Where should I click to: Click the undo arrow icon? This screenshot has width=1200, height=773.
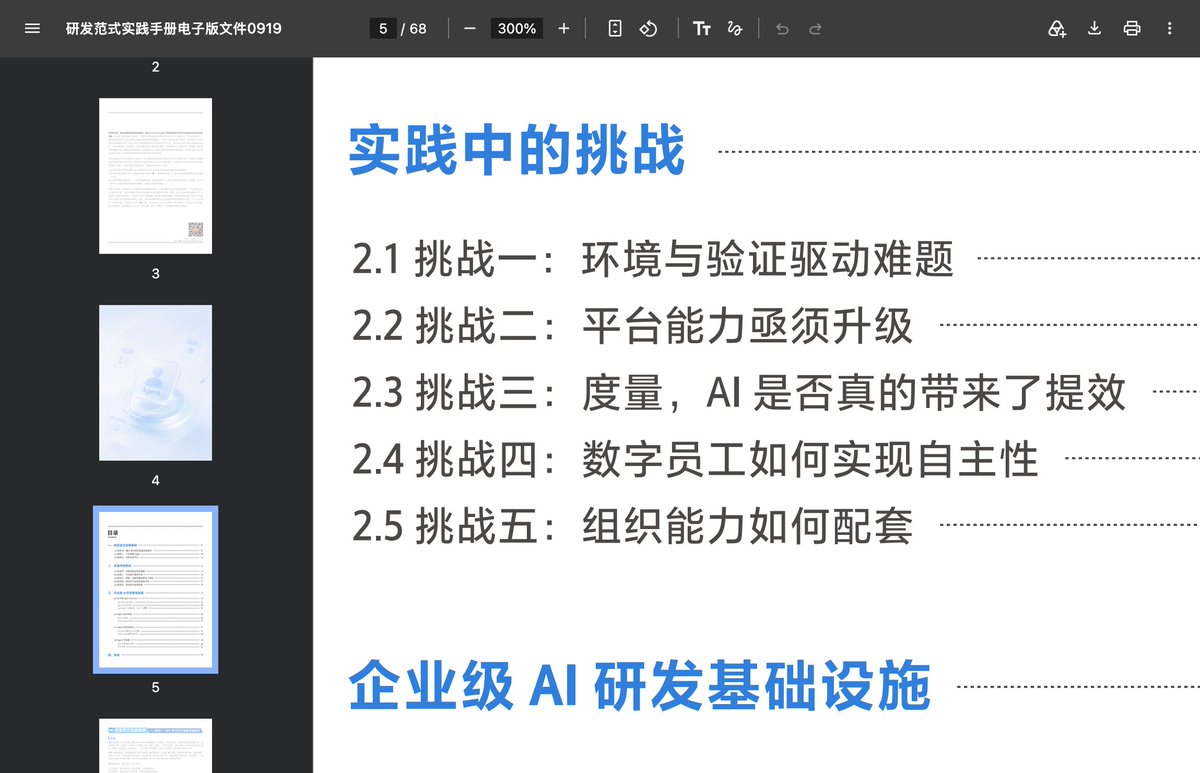click(x=782, y=28)
